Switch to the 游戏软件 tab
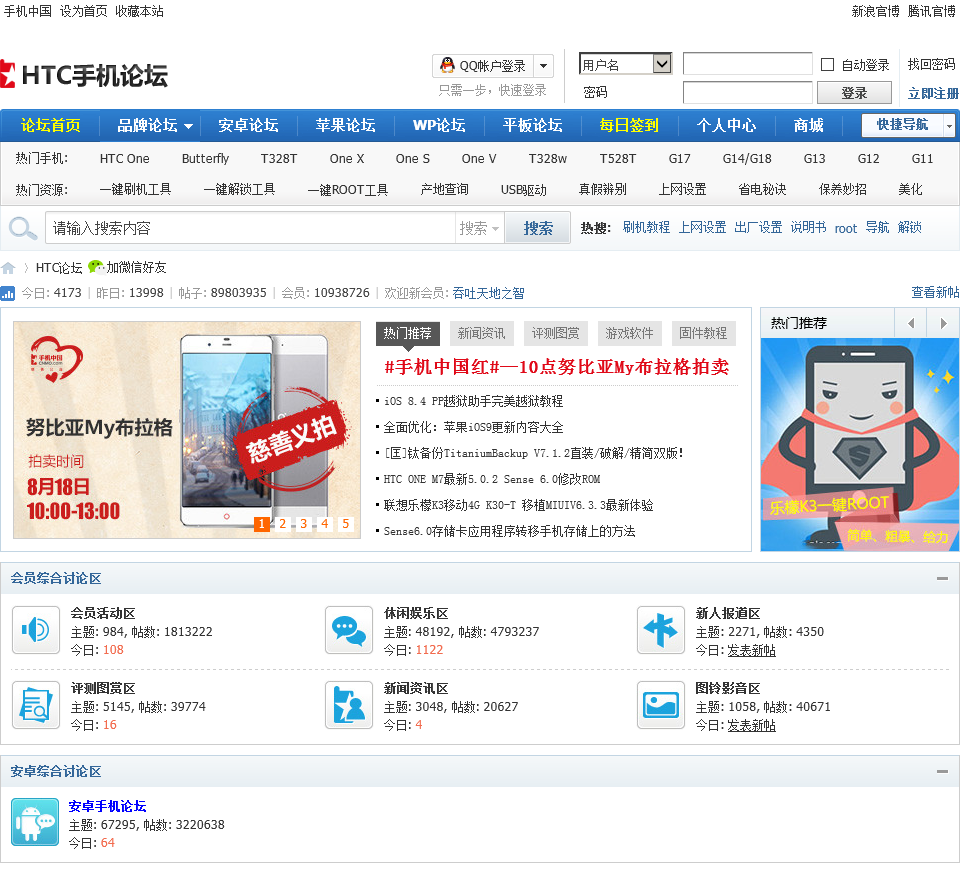 (x=629, y=333)
